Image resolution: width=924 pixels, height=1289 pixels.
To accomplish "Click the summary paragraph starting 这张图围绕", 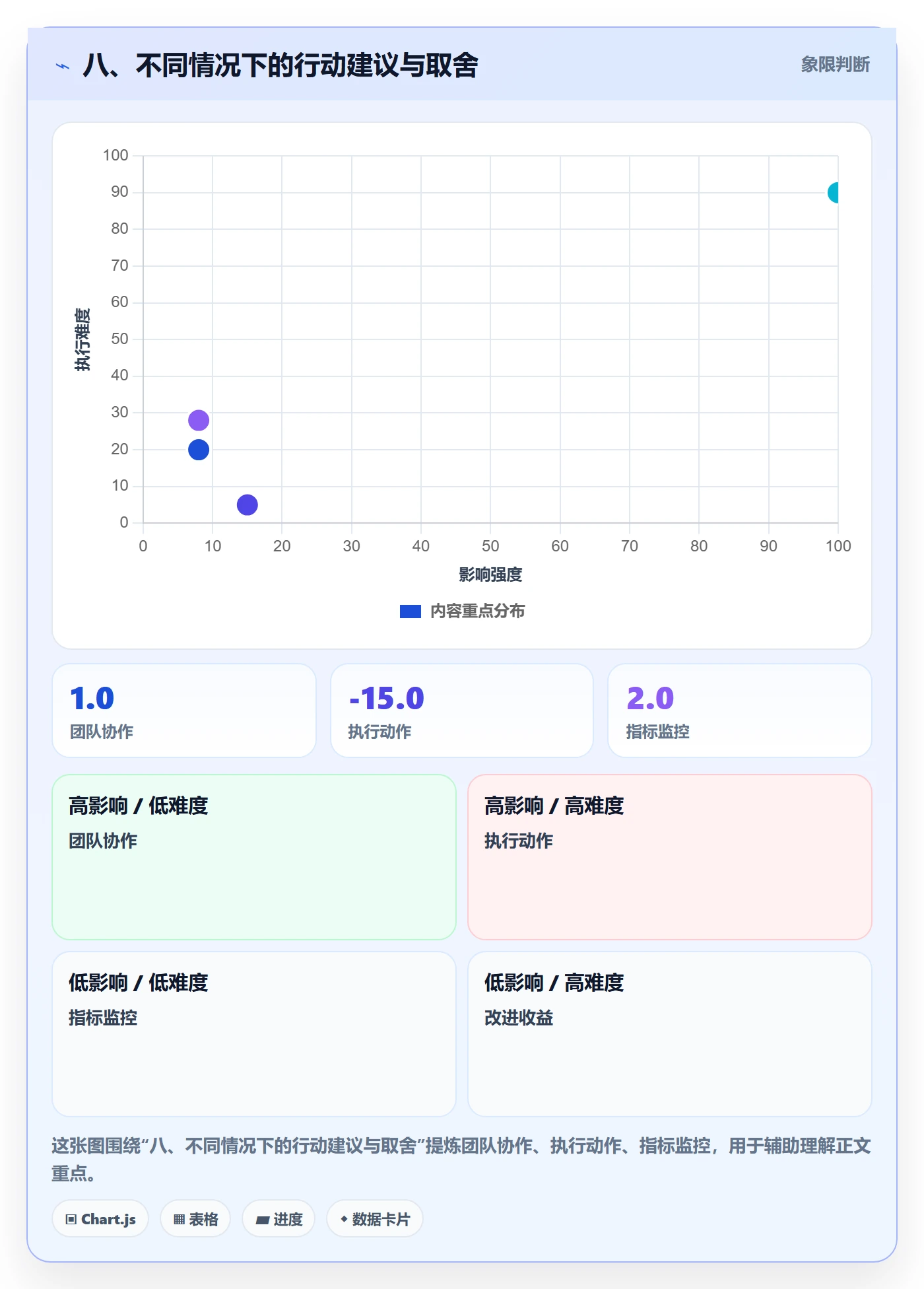I will [461, 1159].
